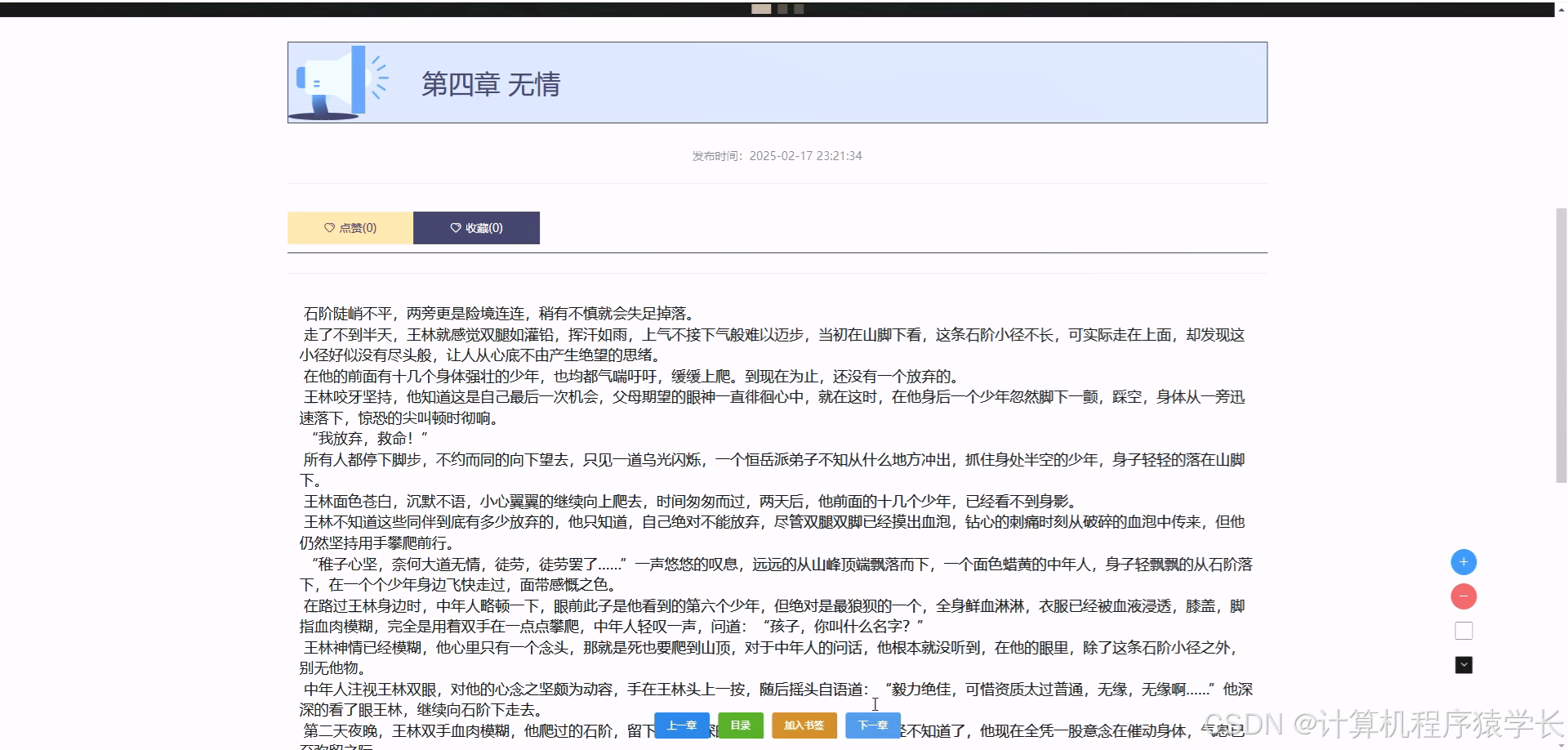Click the rightmost small square in top bar
Screen dimensions: 1568x750
tap(798, 8)
